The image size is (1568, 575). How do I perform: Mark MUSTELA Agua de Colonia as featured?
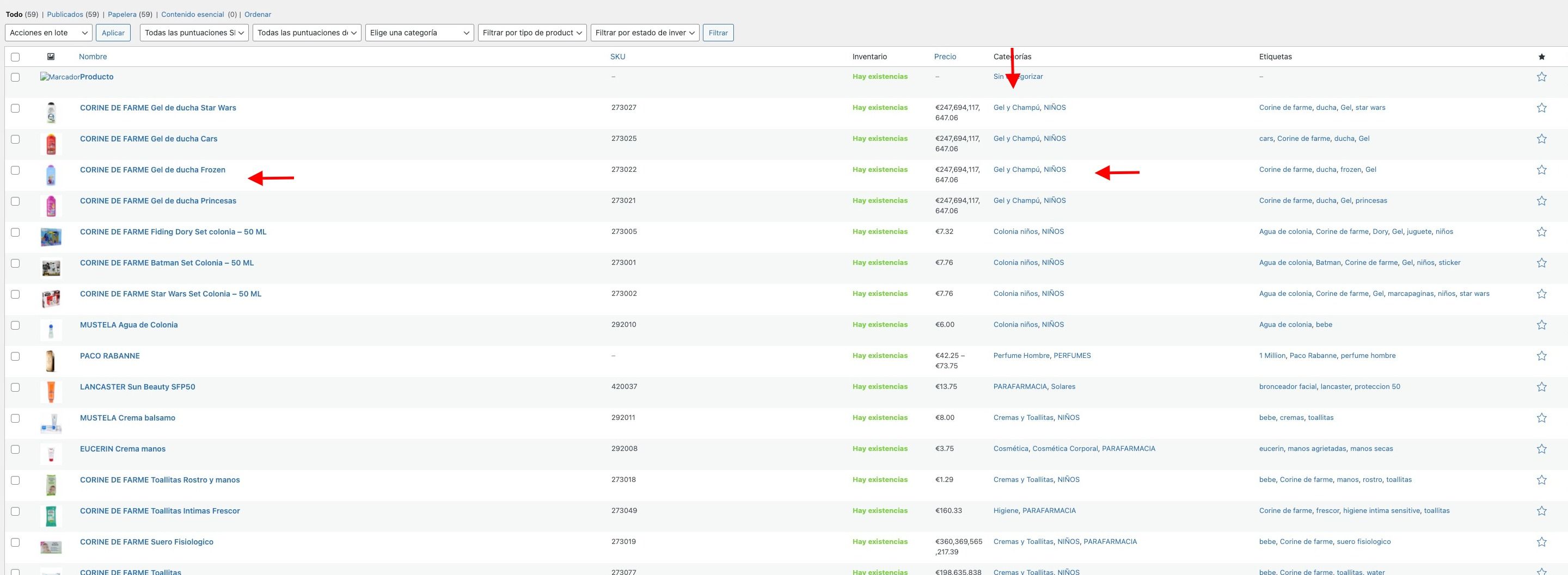click(1541, 325)
